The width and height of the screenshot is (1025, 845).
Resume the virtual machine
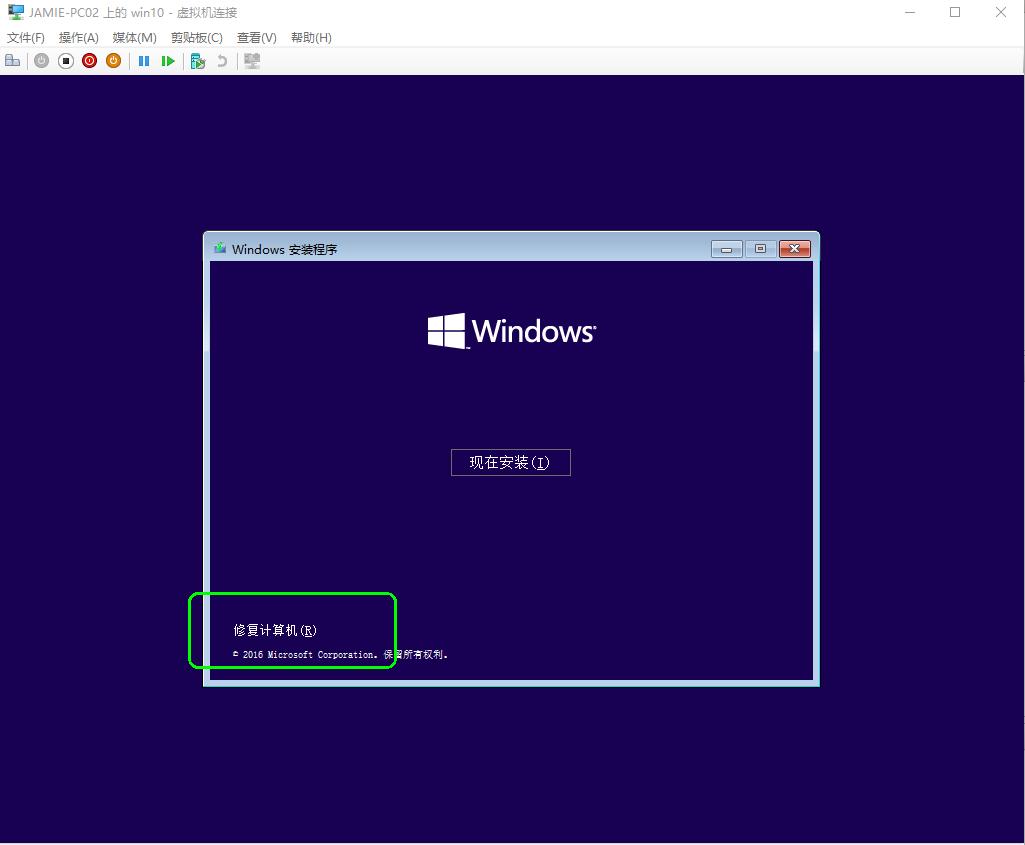[168, 60]
